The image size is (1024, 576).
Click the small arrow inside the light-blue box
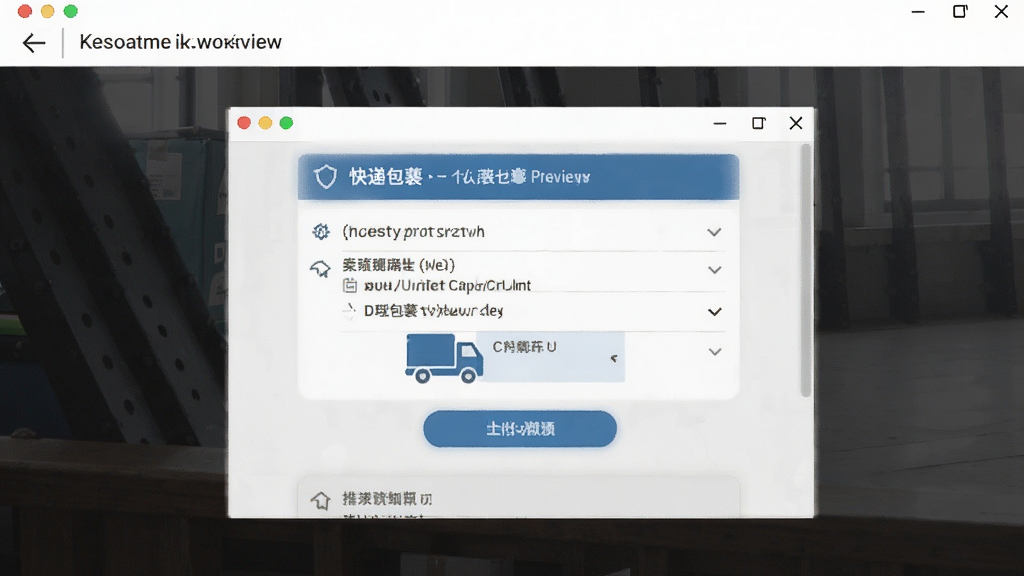[614, 358]
